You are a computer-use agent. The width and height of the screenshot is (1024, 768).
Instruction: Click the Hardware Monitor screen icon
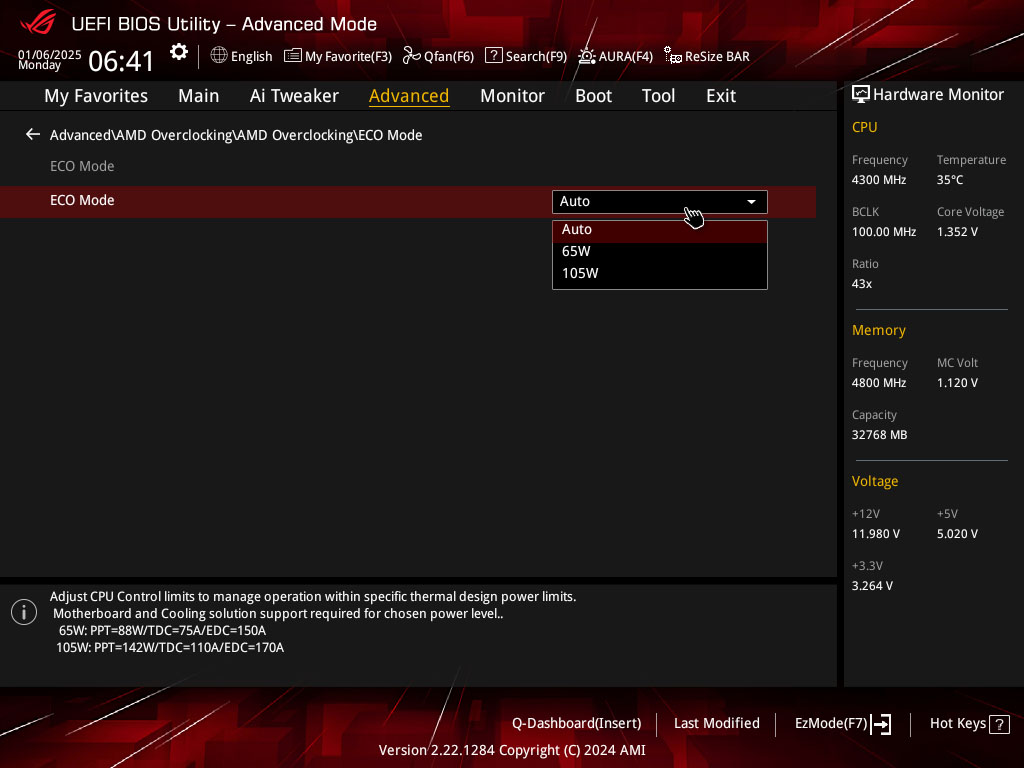(x=861, y=95)
